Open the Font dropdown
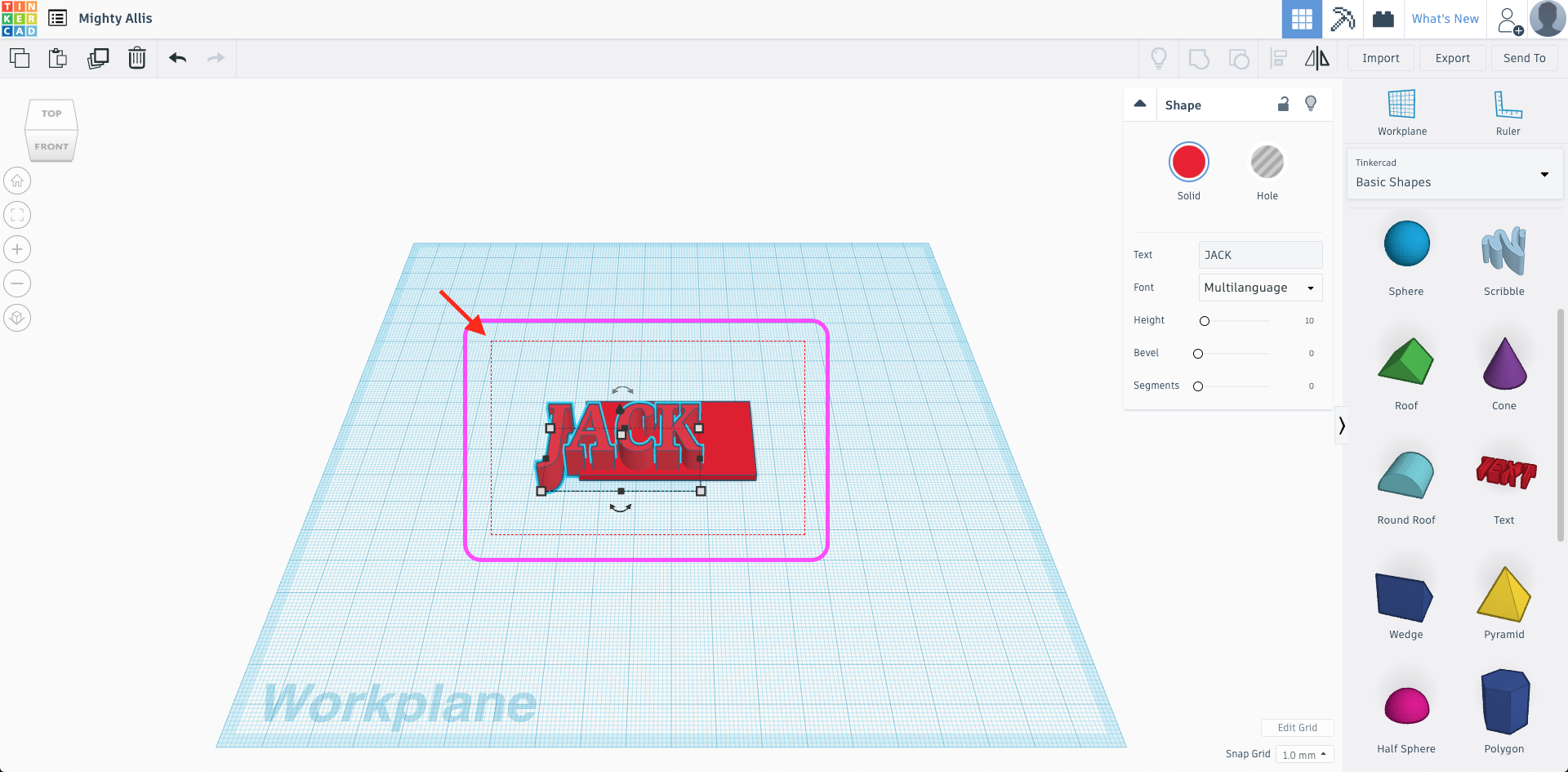Image resolution: width=1568 pixels, height=772 pixels. (x=1259, y=288)
